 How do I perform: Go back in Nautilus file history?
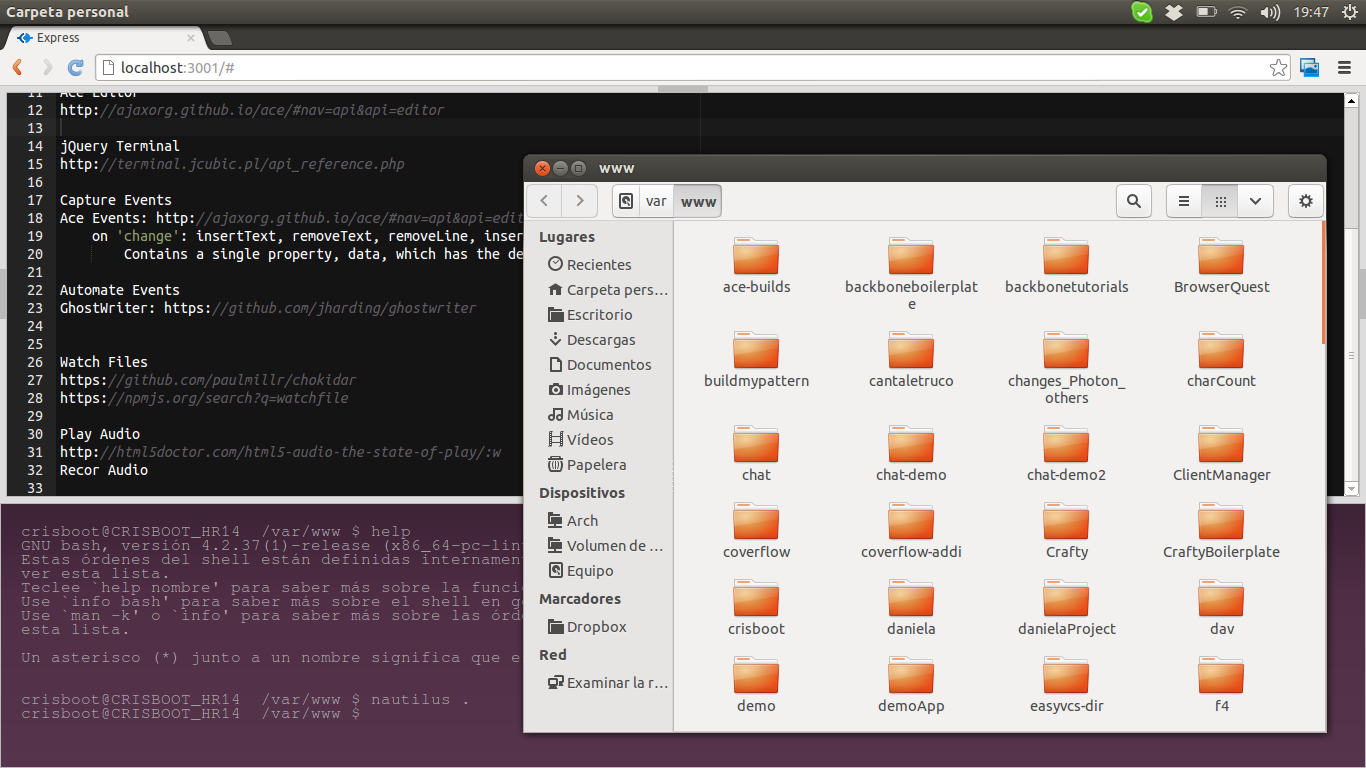tap(544, 201)
